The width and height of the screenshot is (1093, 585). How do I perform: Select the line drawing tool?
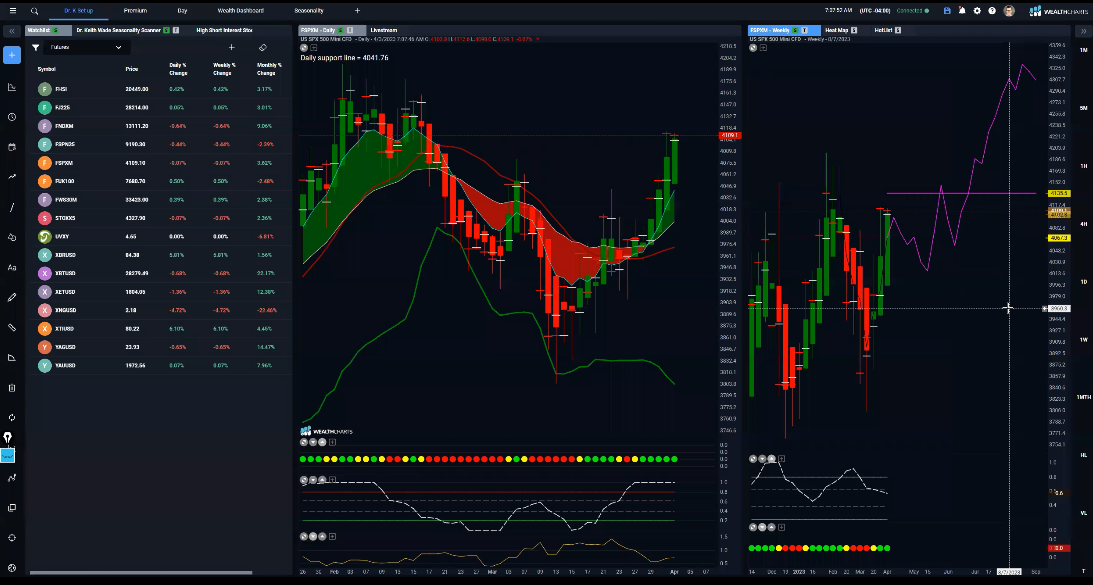point(12,207)
